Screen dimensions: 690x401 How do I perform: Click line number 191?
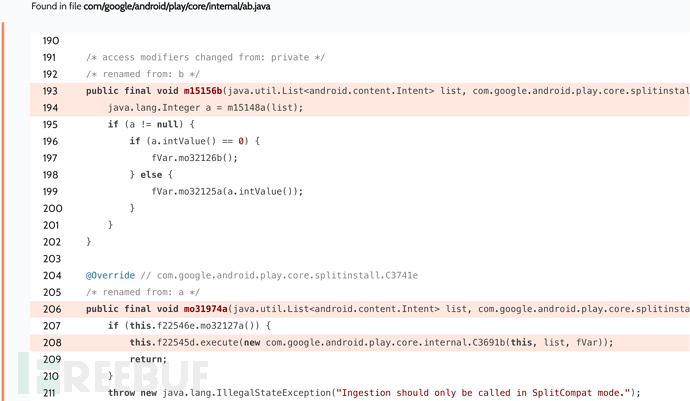pos(49,57)
